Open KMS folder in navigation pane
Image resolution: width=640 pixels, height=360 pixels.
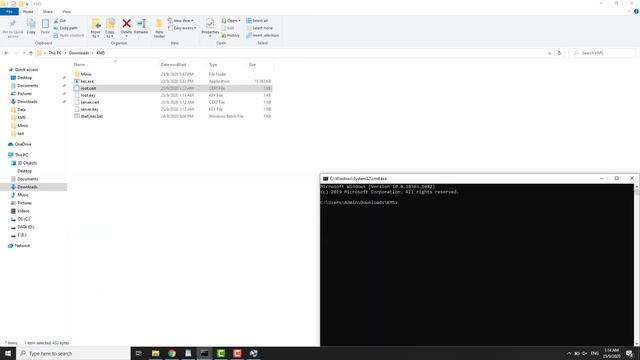[x=21, y=118]
